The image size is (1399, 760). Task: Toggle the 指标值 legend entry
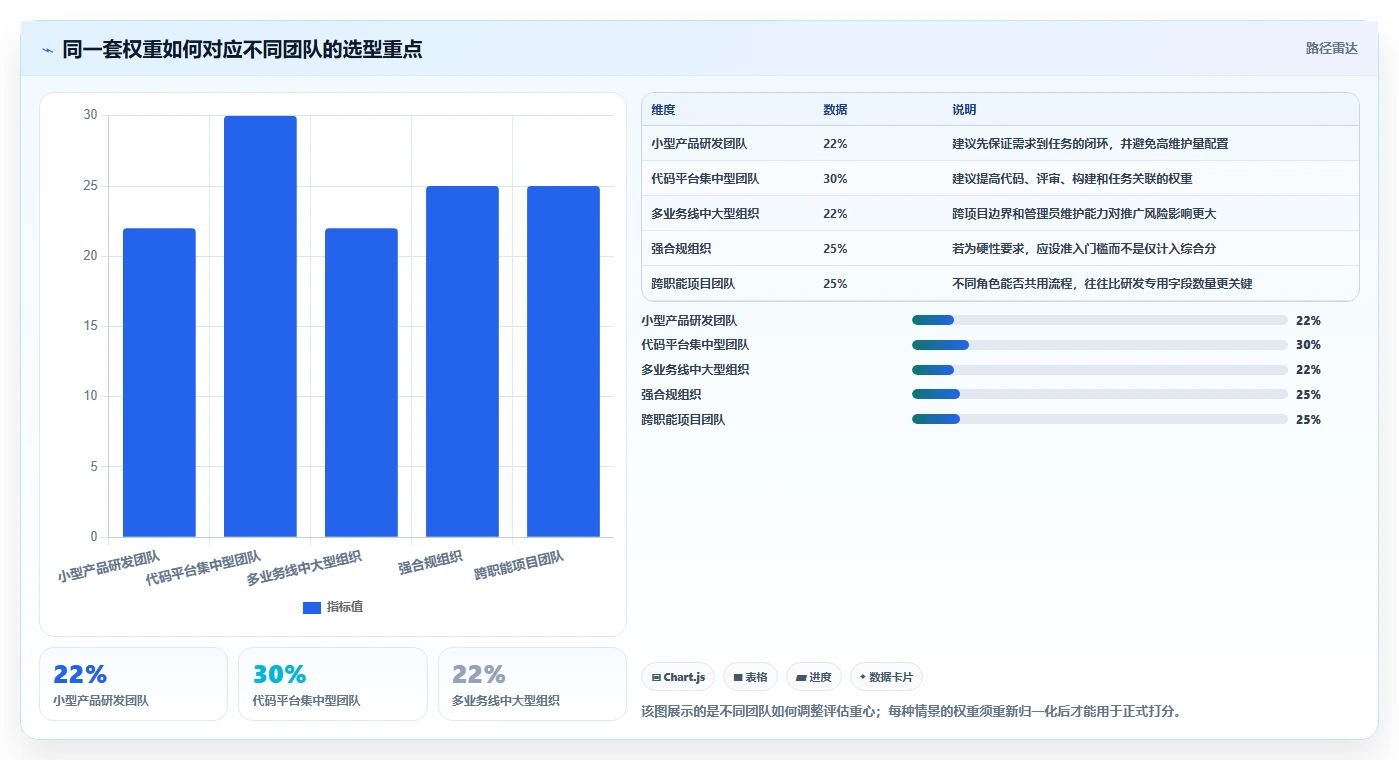point(333,607)
